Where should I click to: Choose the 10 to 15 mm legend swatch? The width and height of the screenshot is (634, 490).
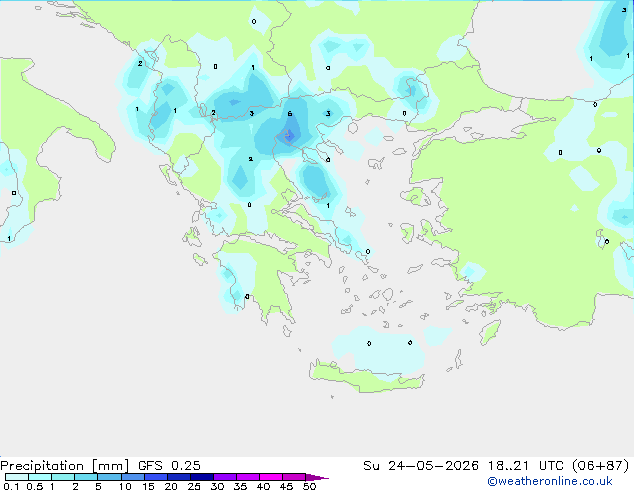click(132, 477)
